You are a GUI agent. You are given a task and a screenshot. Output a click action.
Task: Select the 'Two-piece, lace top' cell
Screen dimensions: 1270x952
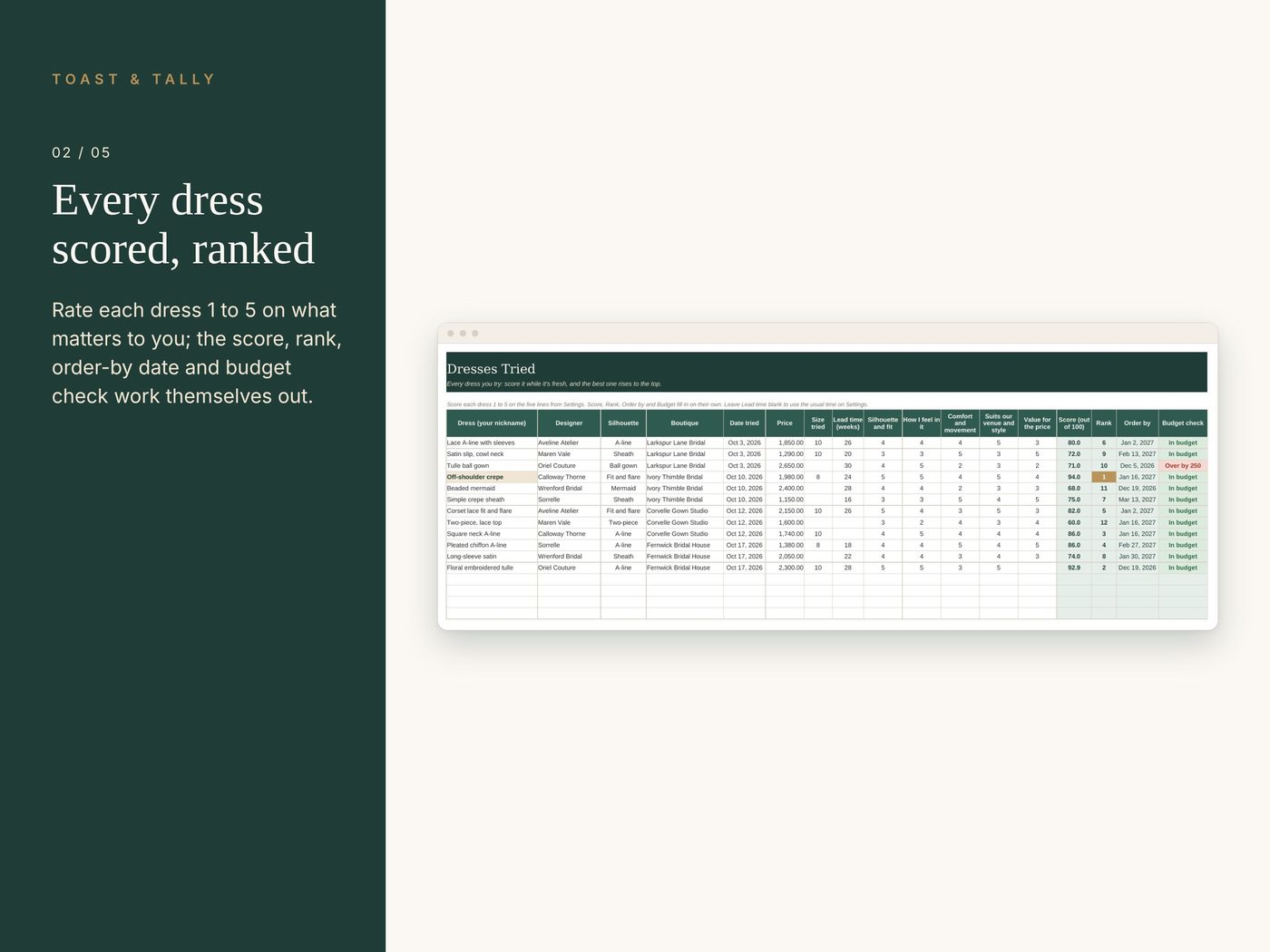(492, 522)
